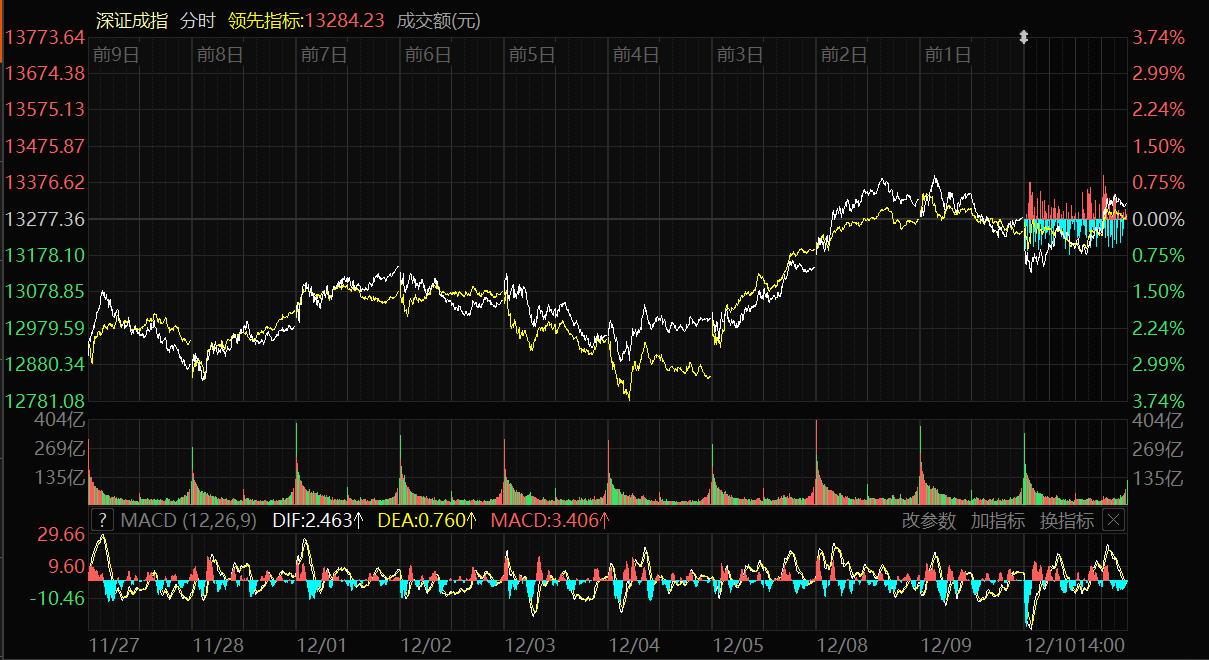Click the 成交额(元) legend label
Viewport: 1209px width, 660px height.
point(439,21)
